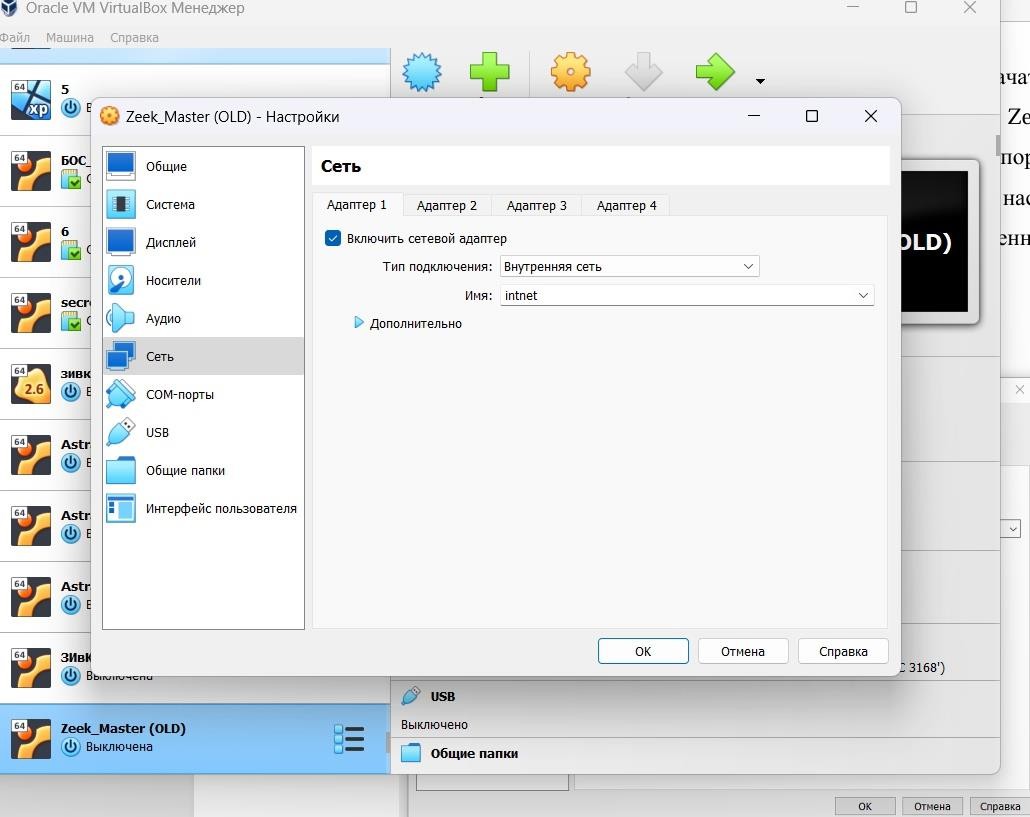Select the Zeek_Master (OLD) machine entry
1030x817 pixels.
click(x=195, y=738)
